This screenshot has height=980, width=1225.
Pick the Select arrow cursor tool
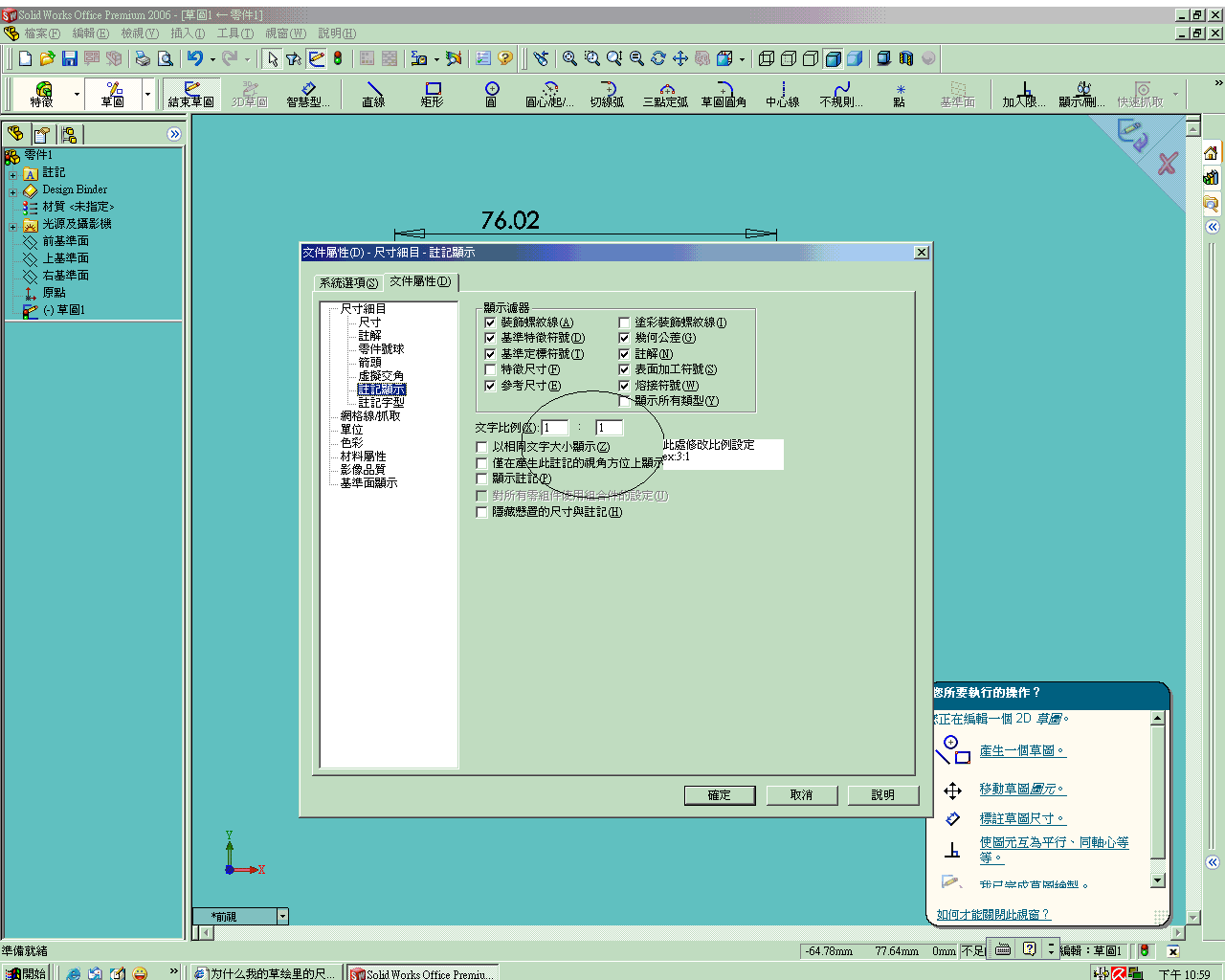273,58
